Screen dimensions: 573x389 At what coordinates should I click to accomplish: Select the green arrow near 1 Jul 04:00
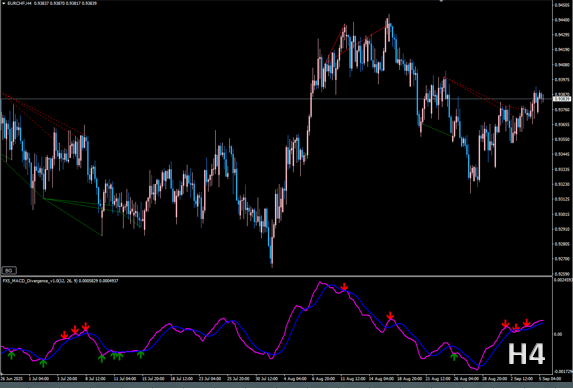pyautogui.click(x=43, y=363)
